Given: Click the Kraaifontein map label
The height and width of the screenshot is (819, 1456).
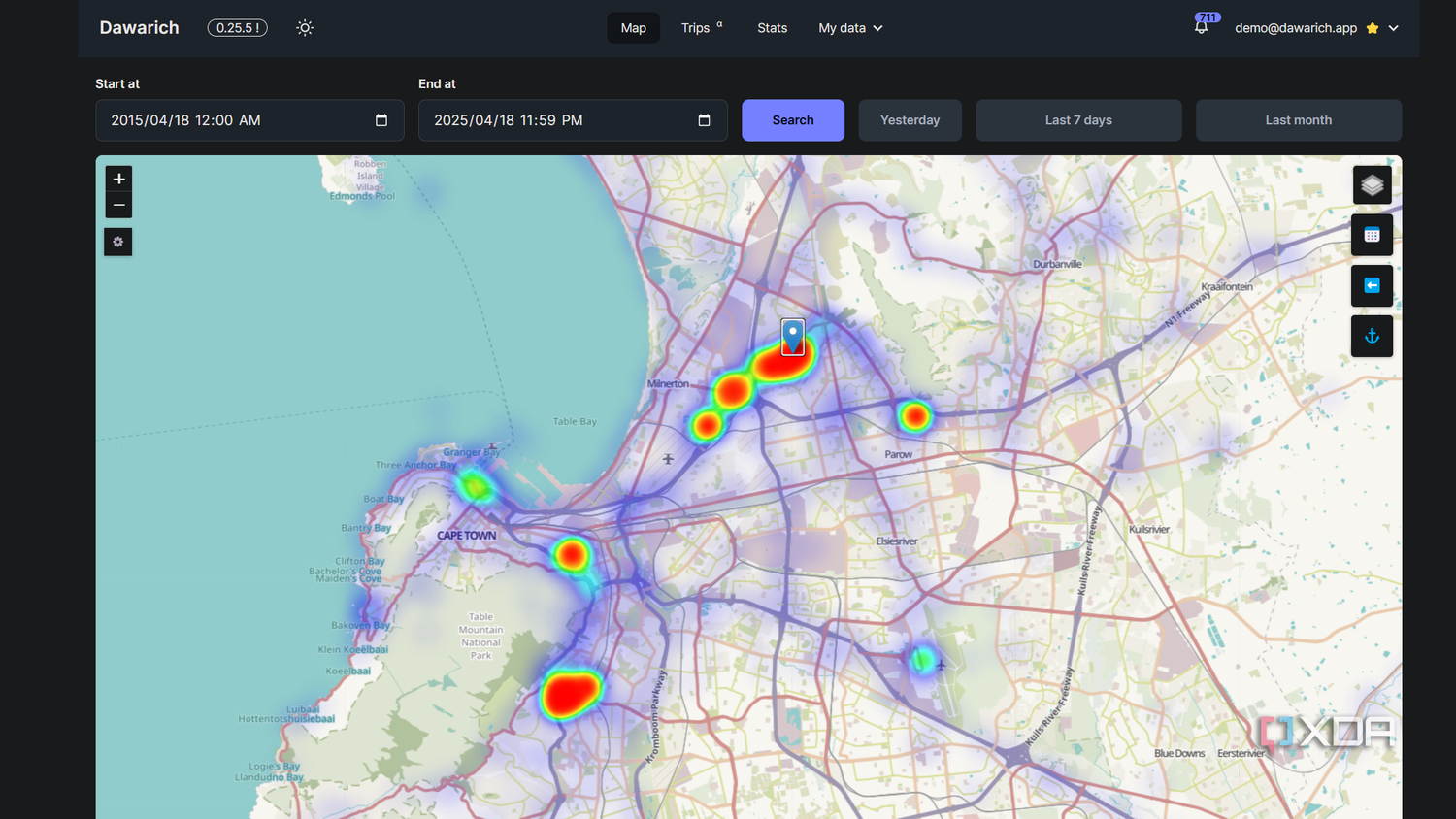Looking at the screenshot, I should click(1227, 287).
